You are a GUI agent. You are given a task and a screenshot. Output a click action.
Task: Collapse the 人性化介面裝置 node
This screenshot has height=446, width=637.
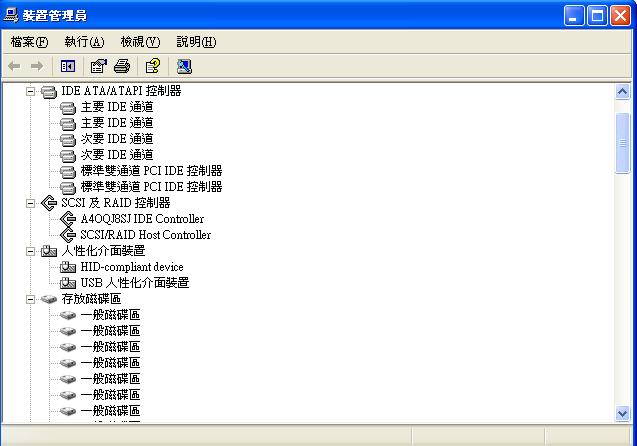pyautogui.click(x=30, y=251)
